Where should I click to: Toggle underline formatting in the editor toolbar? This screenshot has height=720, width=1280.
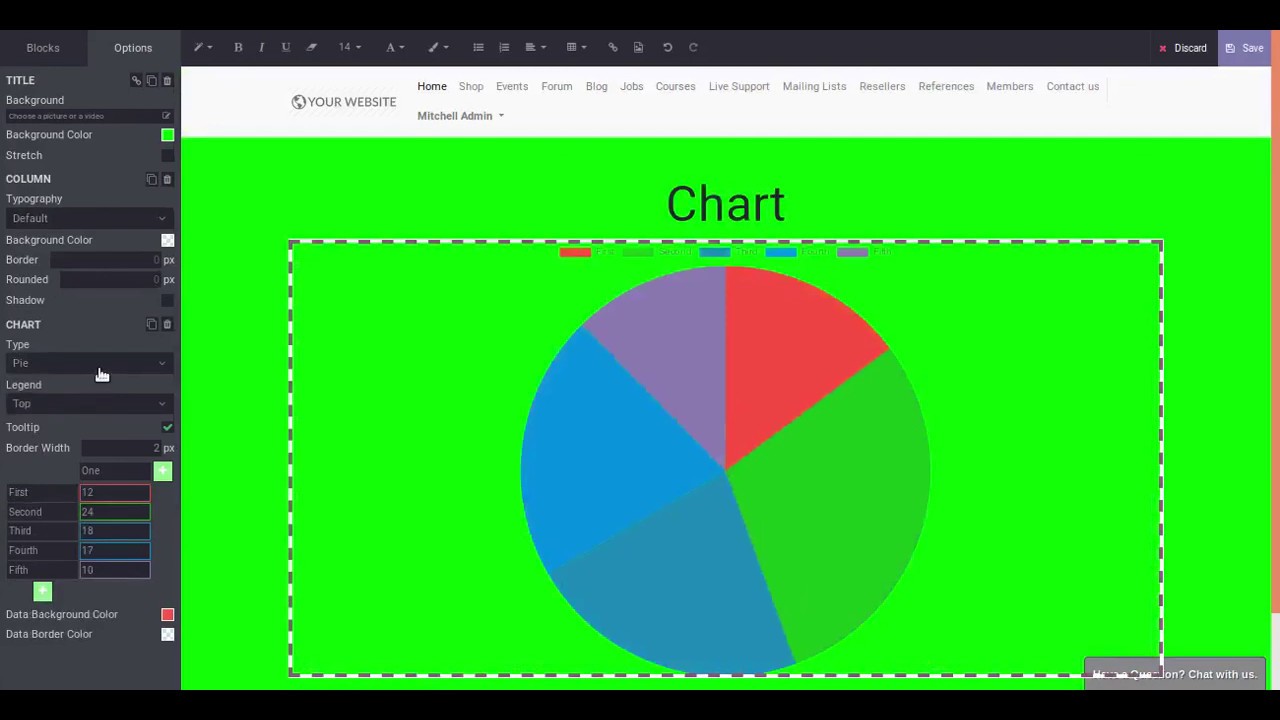286,47
